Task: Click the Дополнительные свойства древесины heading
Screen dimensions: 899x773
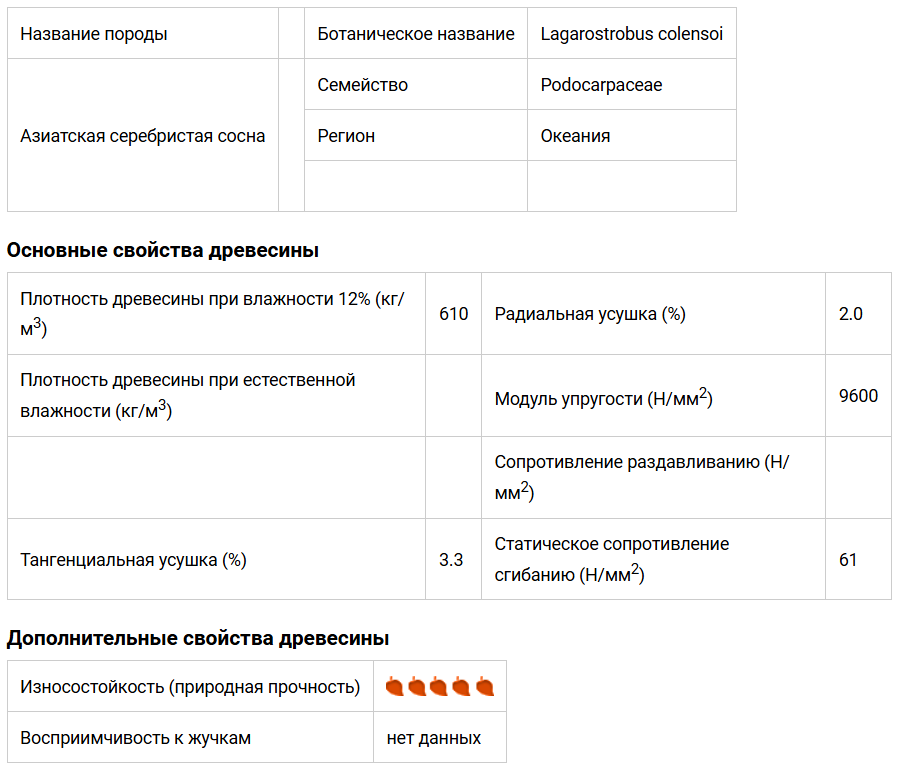Action: [x=198, y=638]
